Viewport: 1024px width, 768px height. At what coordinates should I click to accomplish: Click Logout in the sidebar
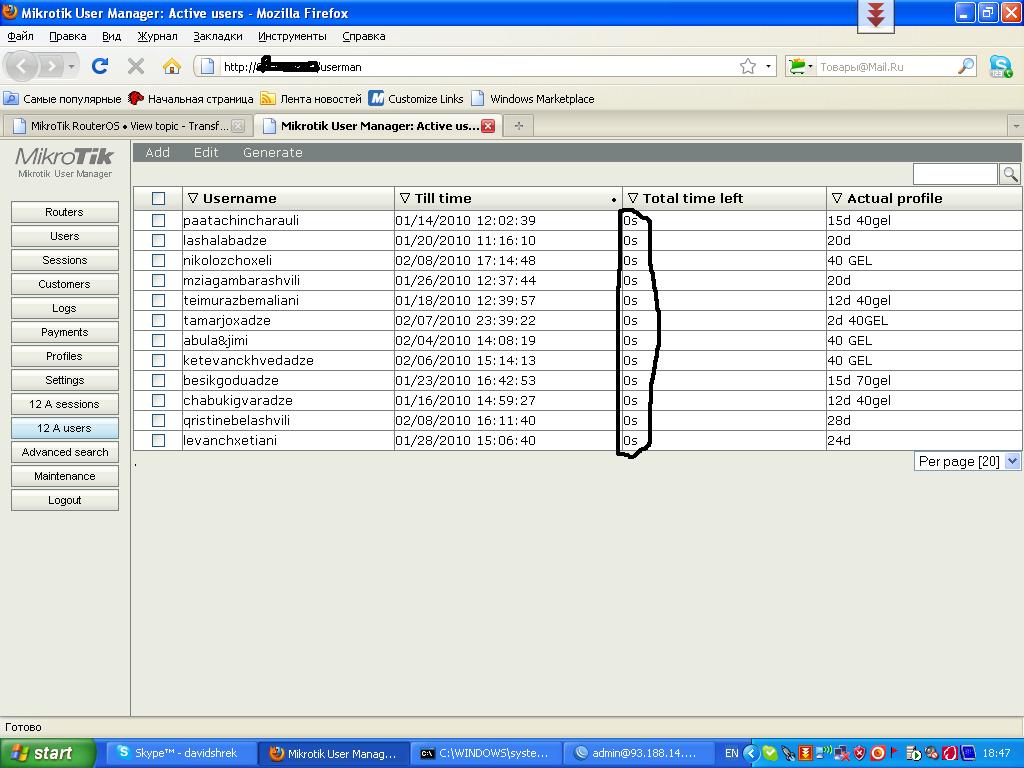point(65,500)
